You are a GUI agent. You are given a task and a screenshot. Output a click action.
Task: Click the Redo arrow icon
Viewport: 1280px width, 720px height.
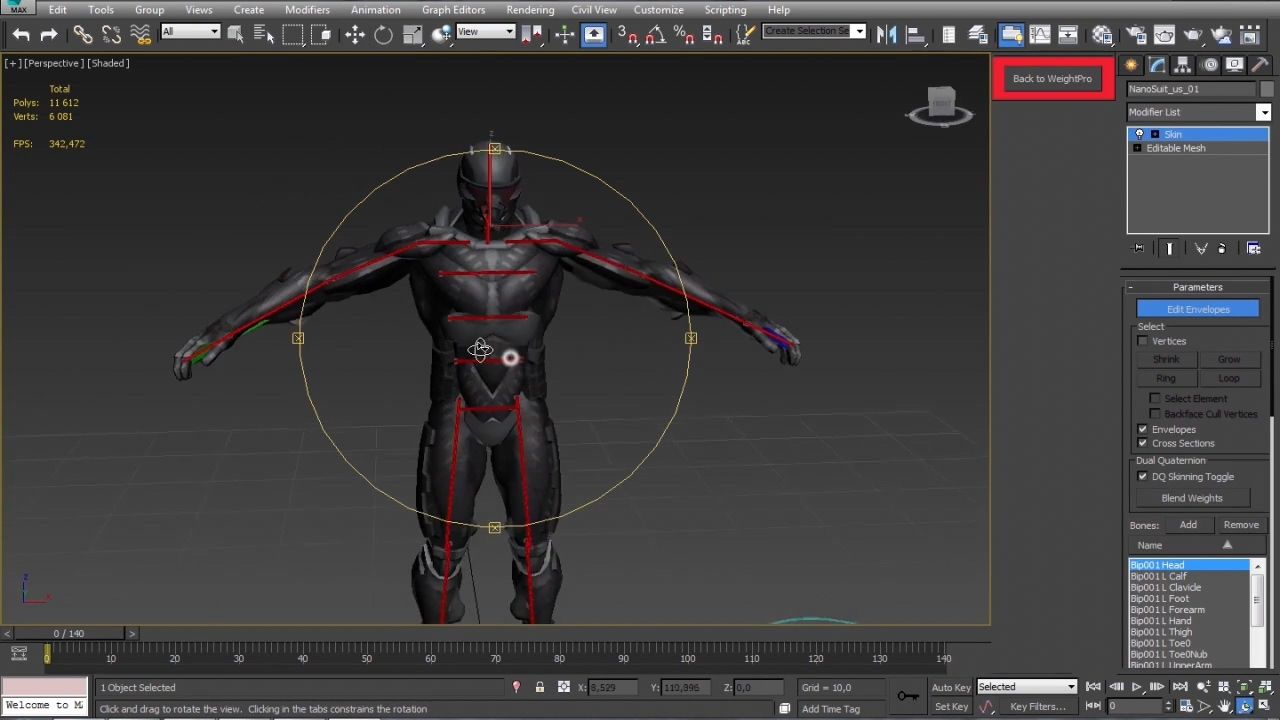49,35
